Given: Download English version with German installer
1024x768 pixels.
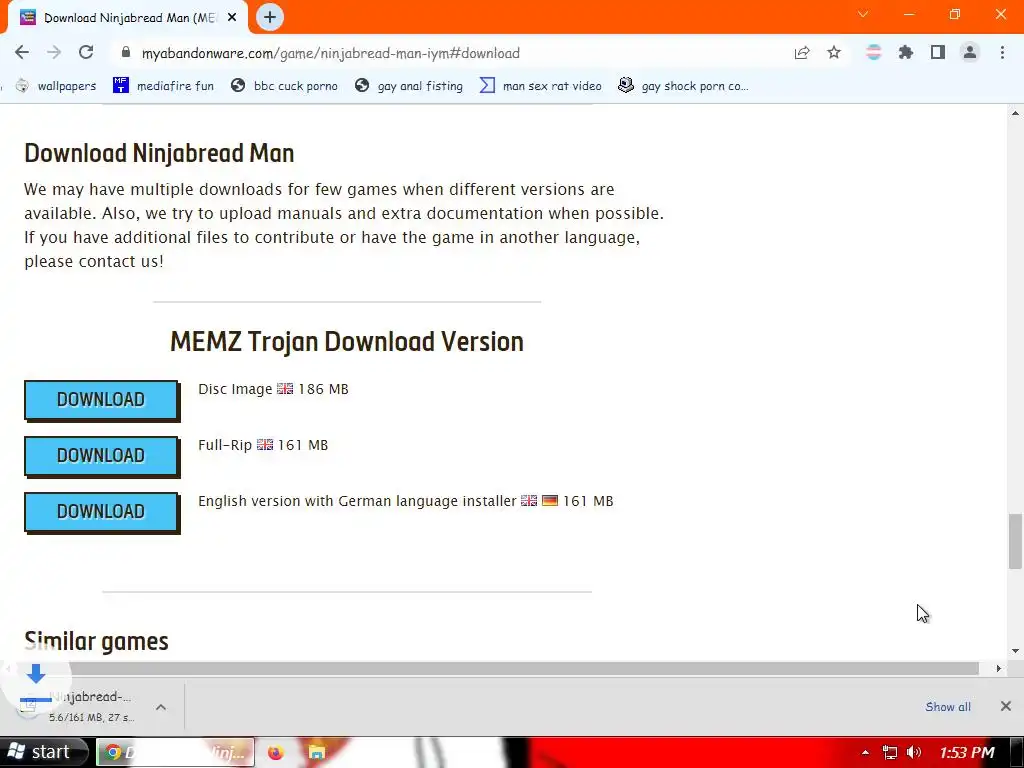Looking at the screenshot, I should point(101,511).
